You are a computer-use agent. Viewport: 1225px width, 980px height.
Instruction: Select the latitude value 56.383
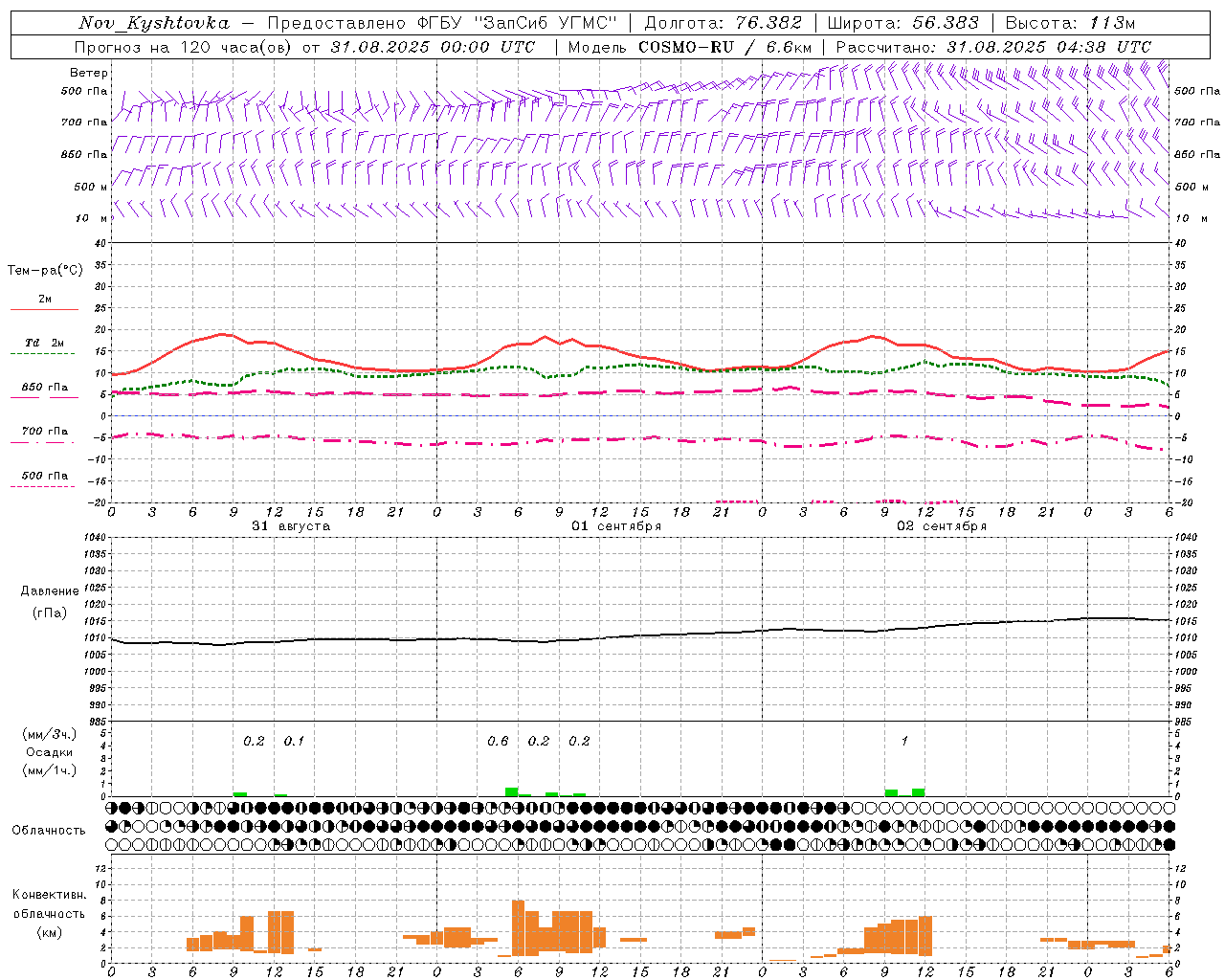[x=946, y=23]
